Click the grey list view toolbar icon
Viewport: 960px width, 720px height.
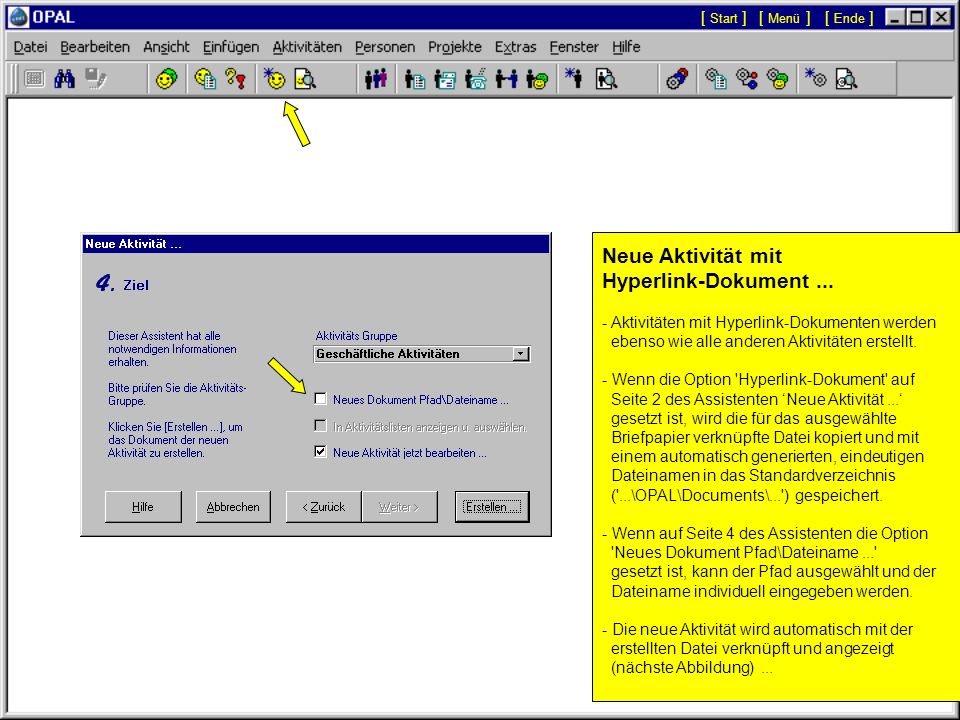[34, 78]
